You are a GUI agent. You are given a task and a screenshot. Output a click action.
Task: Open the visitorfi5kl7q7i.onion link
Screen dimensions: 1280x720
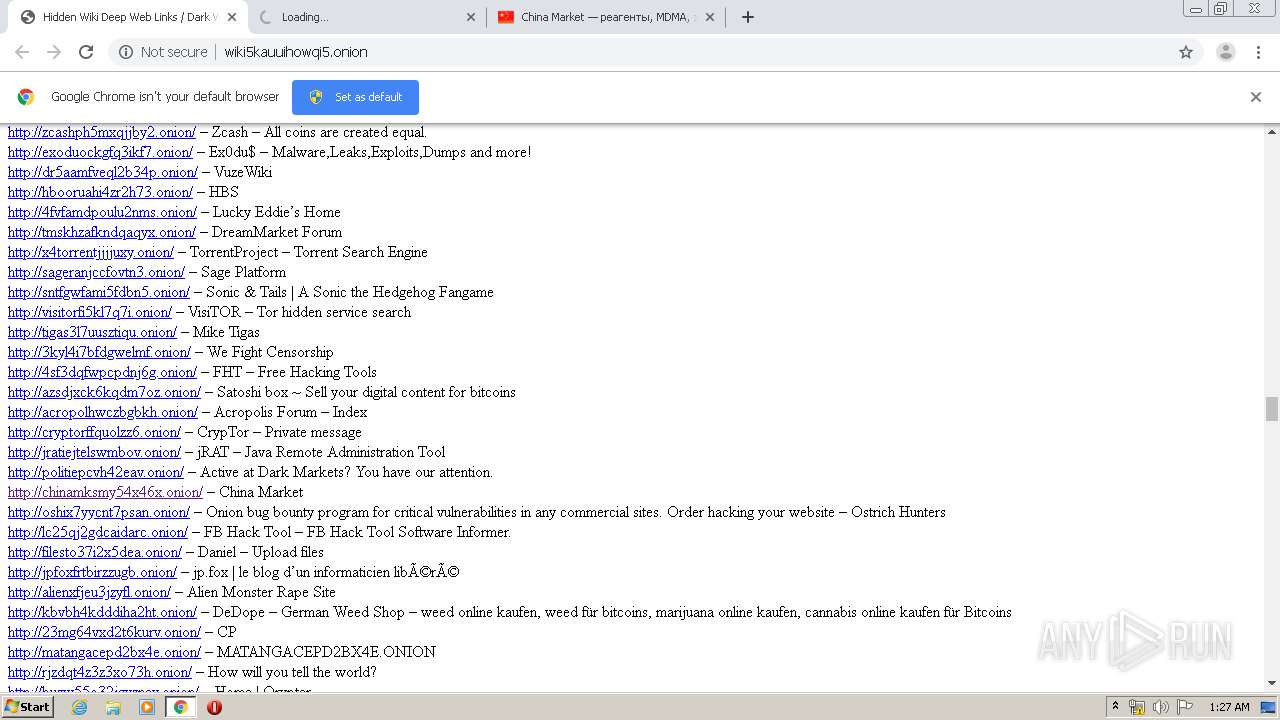(x=90, y=312)
